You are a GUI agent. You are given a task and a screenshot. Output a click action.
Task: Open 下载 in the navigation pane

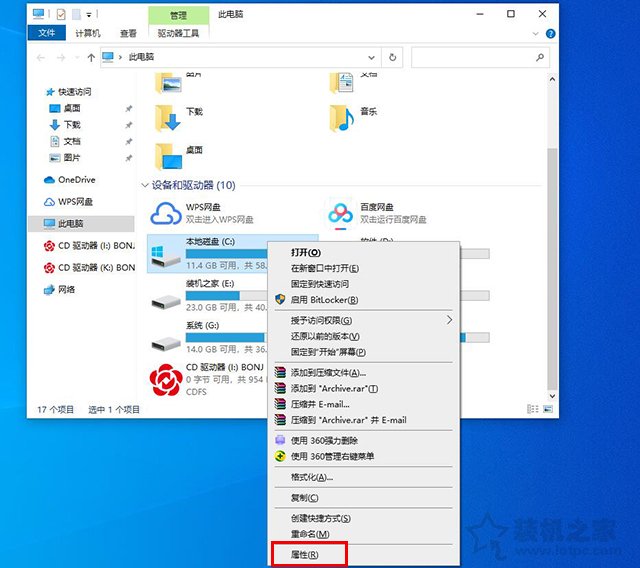pos(72,125)
